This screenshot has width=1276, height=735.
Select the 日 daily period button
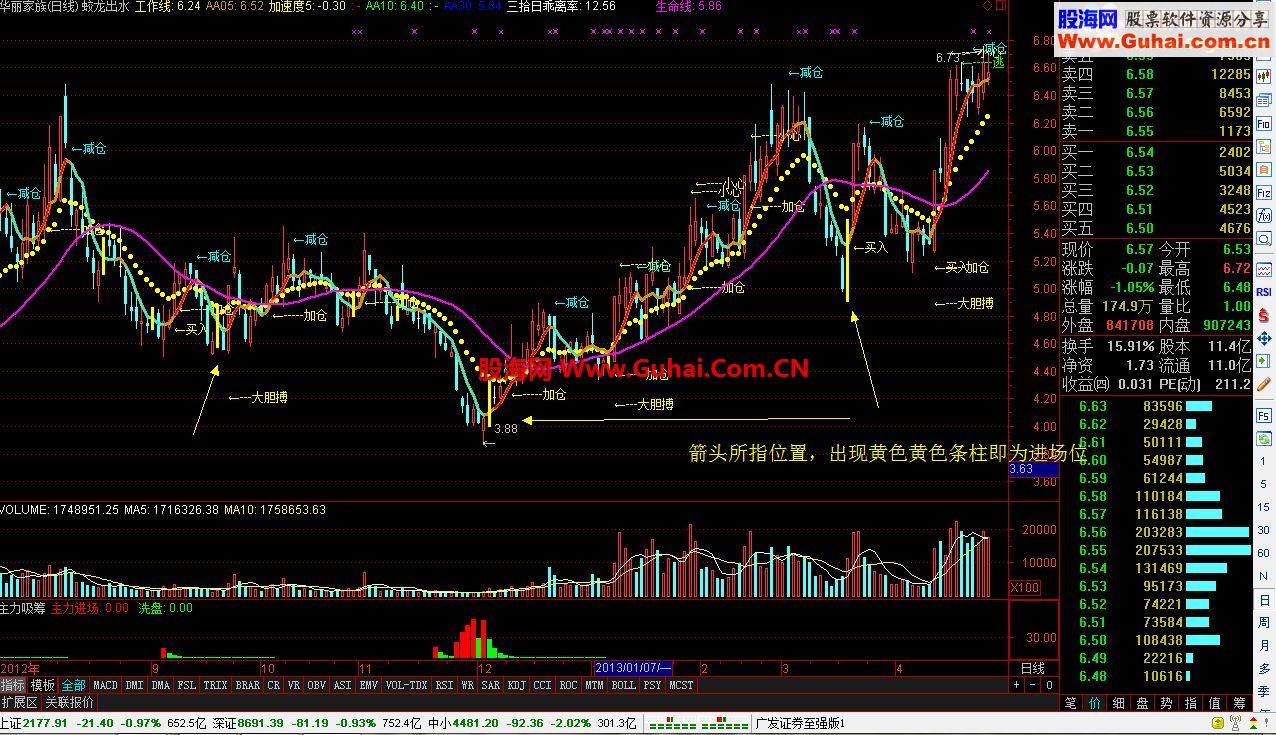point(1264,599)
